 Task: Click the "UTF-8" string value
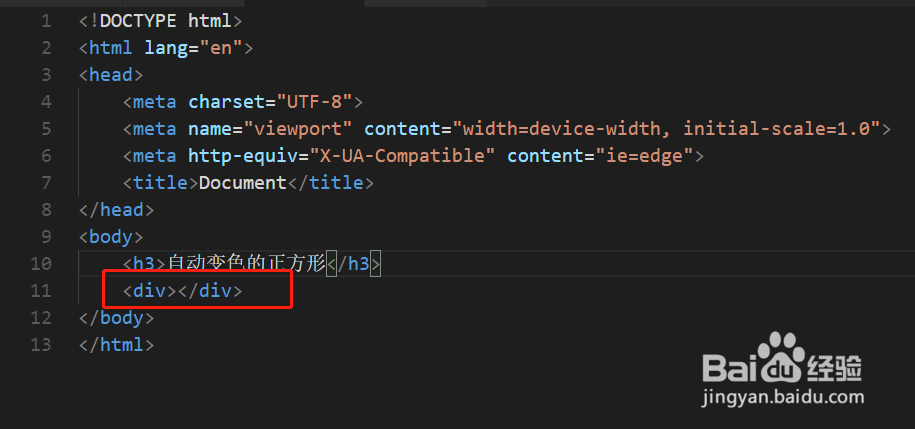[314, 102]
